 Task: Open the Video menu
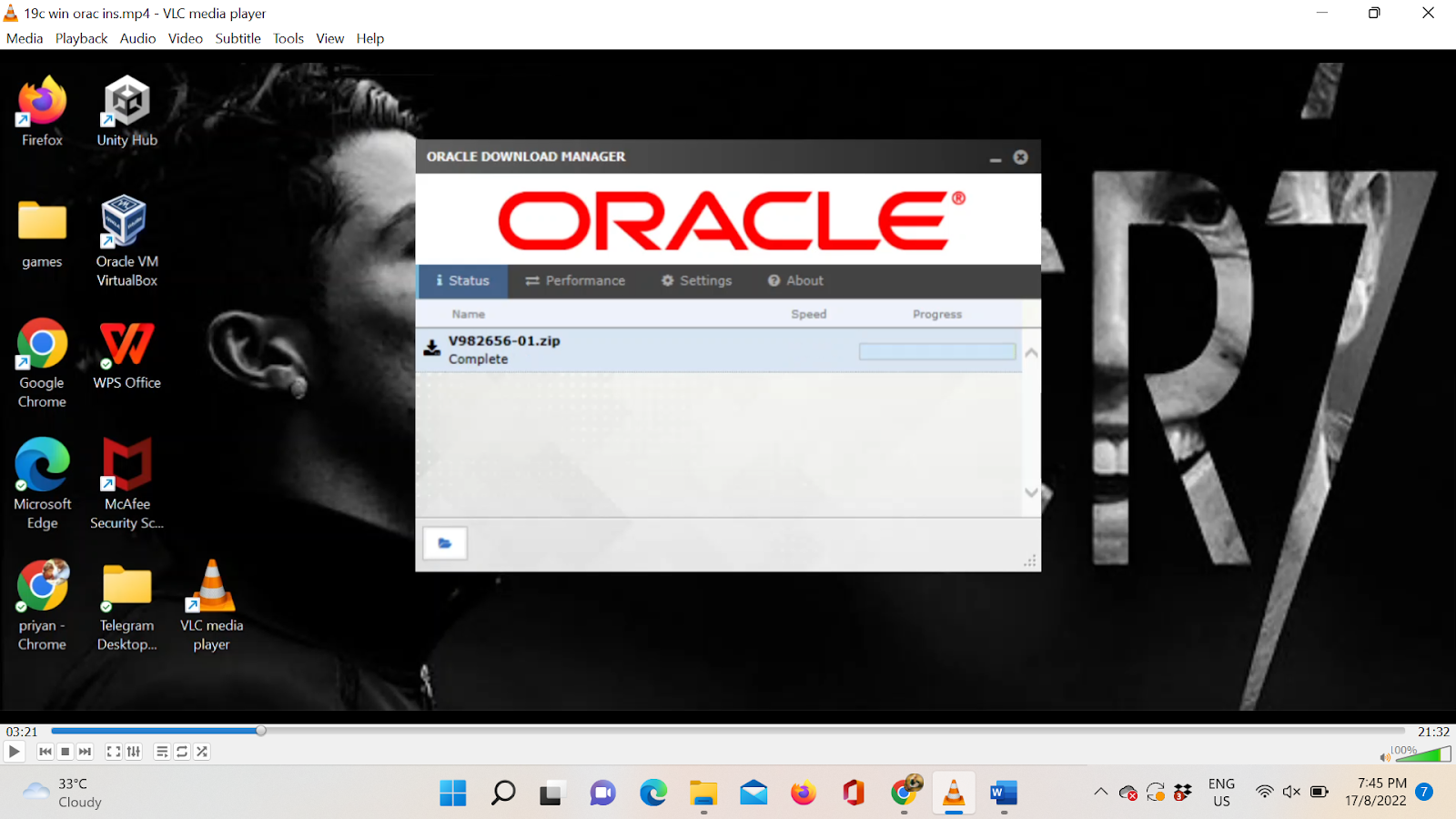pyautogui.click(x=186, y=38)
